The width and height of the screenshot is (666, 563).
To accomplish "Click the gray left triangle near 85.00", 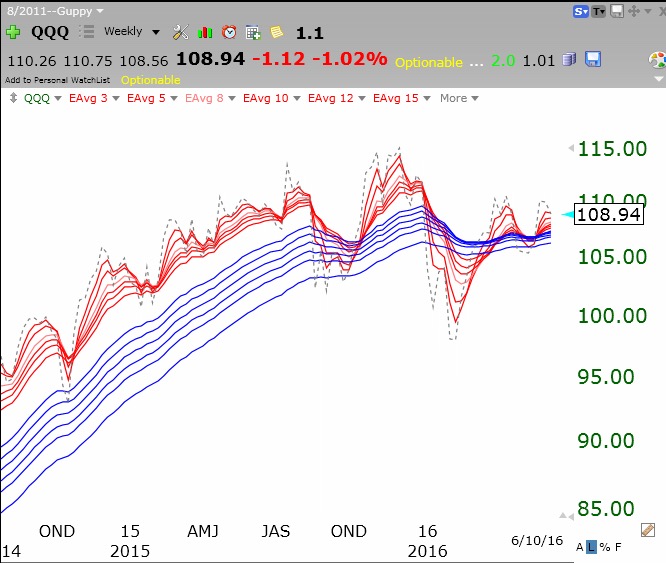I will (x=571, y=517).
